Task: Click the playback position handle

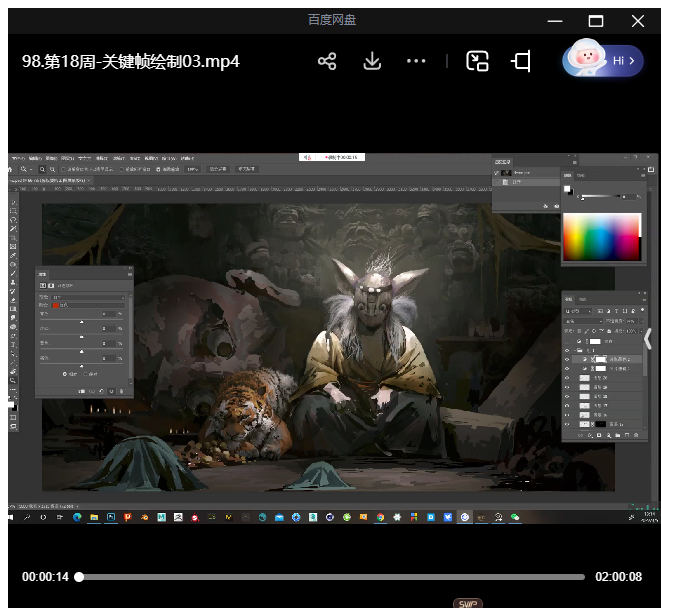Action: pos(79,577)
